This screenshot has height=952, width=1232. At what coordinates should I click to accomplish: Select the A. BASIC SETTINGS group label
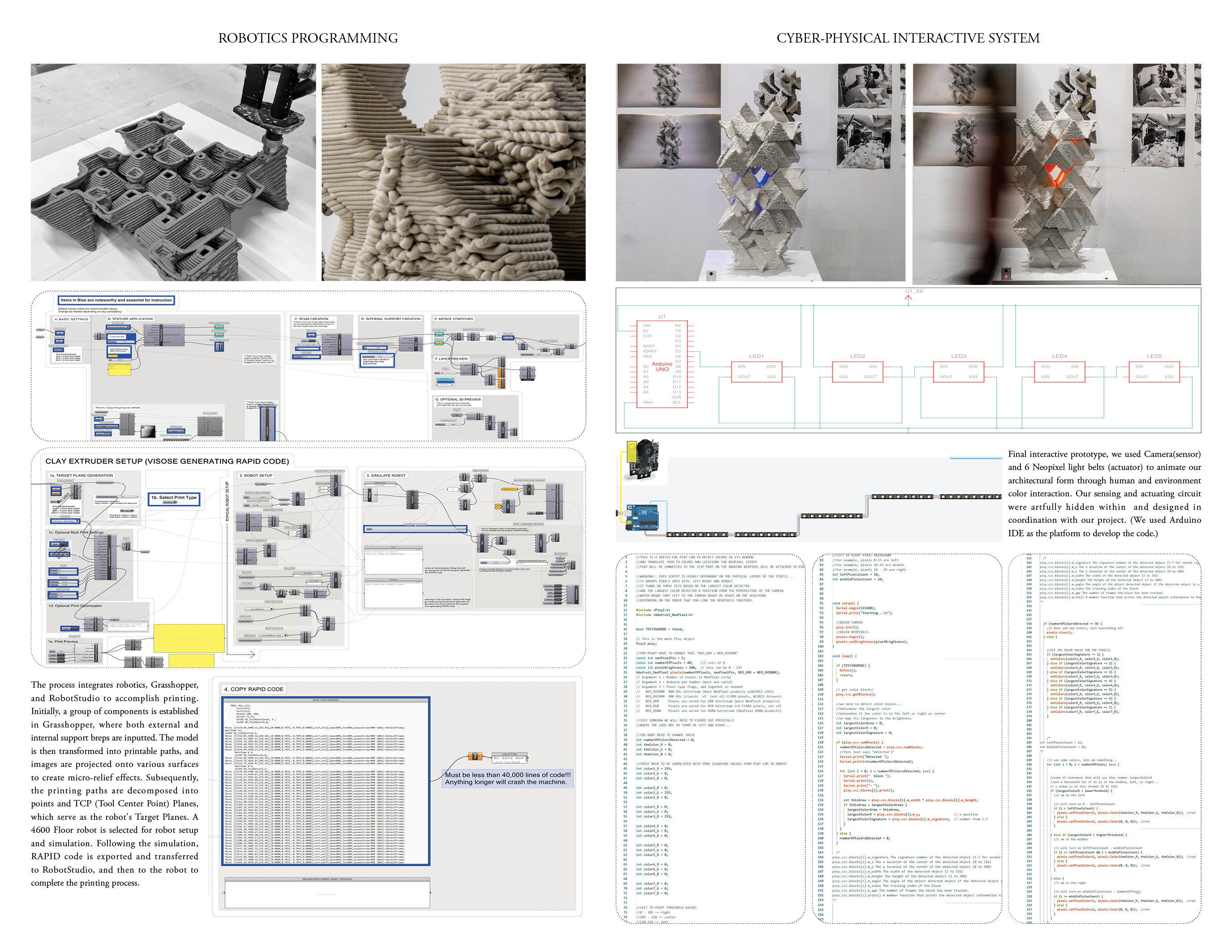(x=72, y=319)
